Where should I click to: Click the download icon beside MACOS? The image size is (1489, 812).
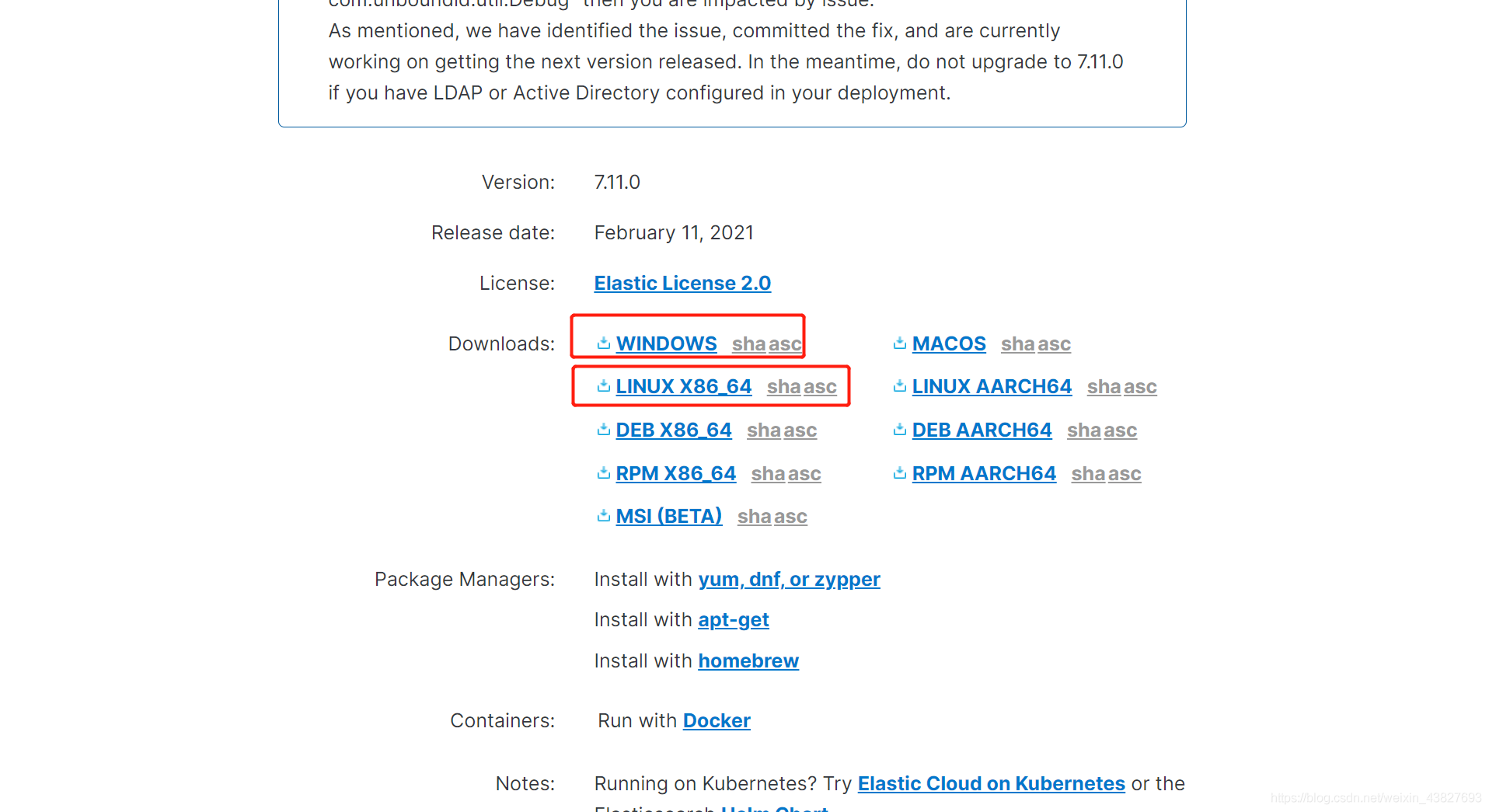(900, 343)
